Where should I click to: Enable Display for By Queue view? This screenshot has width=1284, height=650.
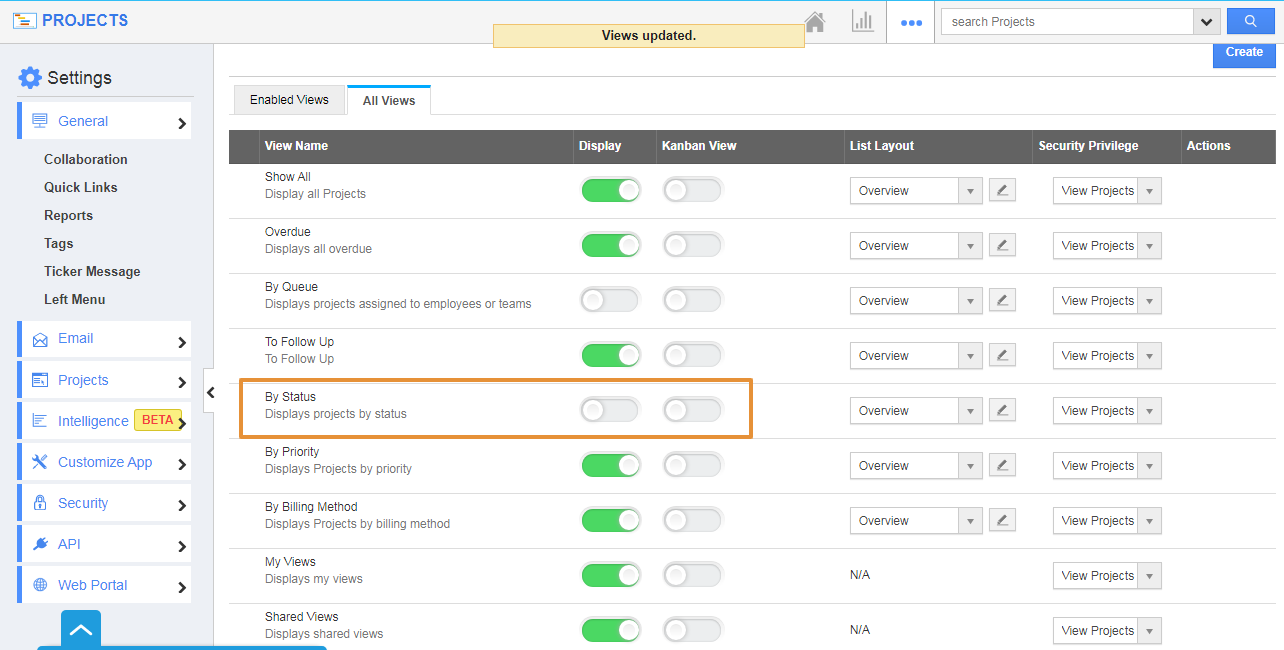tap(610, 300)
